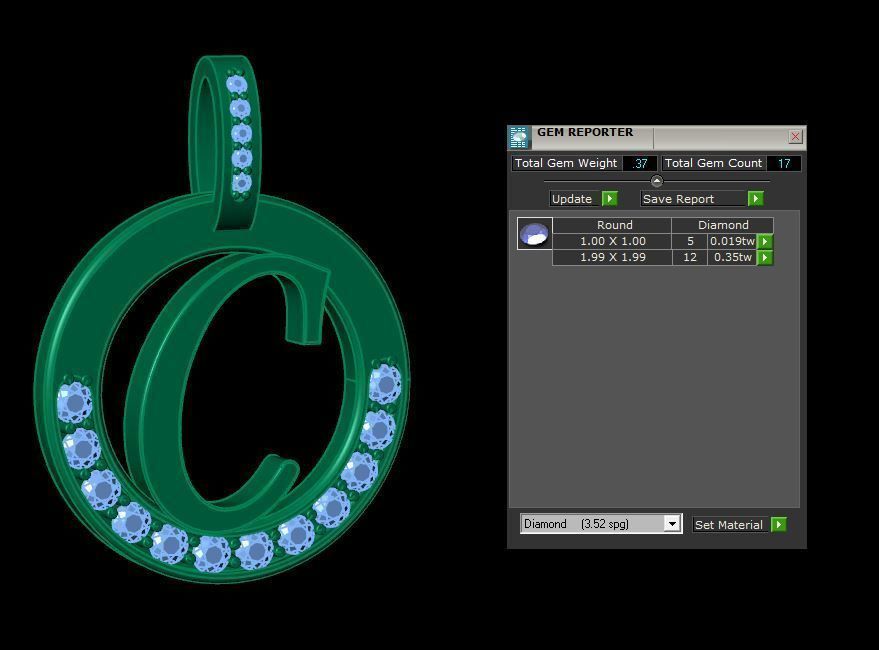Click the Total Gem Count value 17

pyautogui.click(x=784, y=163)
